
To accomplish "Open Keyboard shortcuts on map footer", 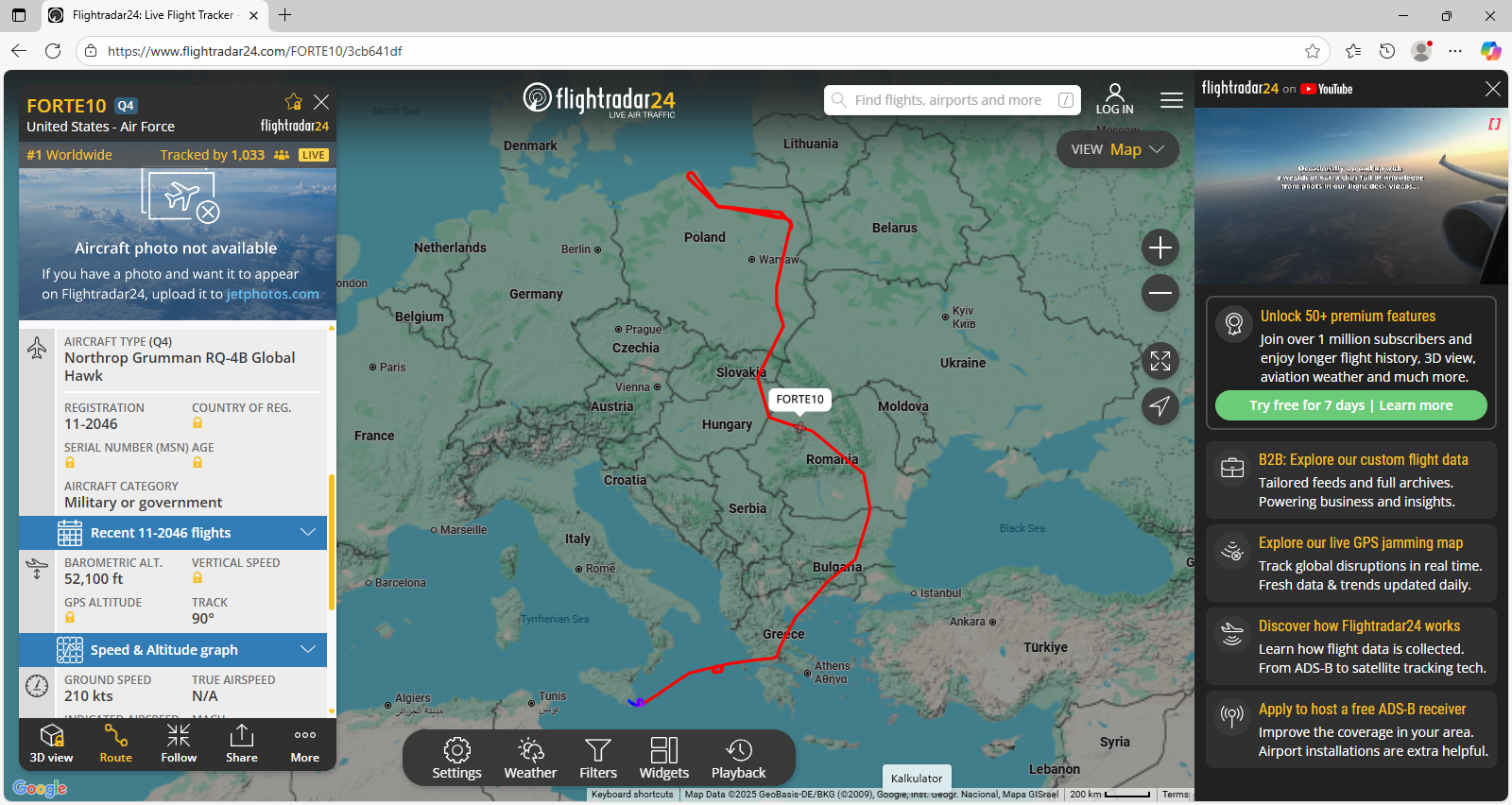I will coord(632,795).
